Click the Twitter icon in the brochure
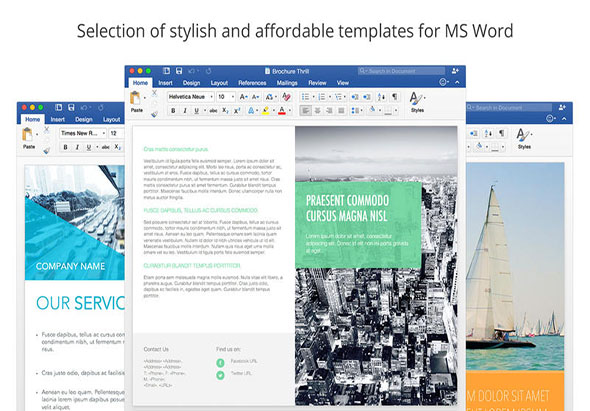Image resolution: width=590 pixels, height=411 pixels. pos(220,375)
